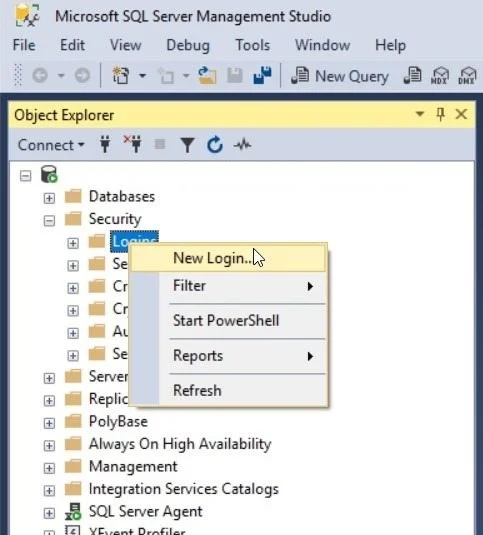Click the Navigate Backward arrow icon
The height and width of the screenshot is (535, 483).
40,75
